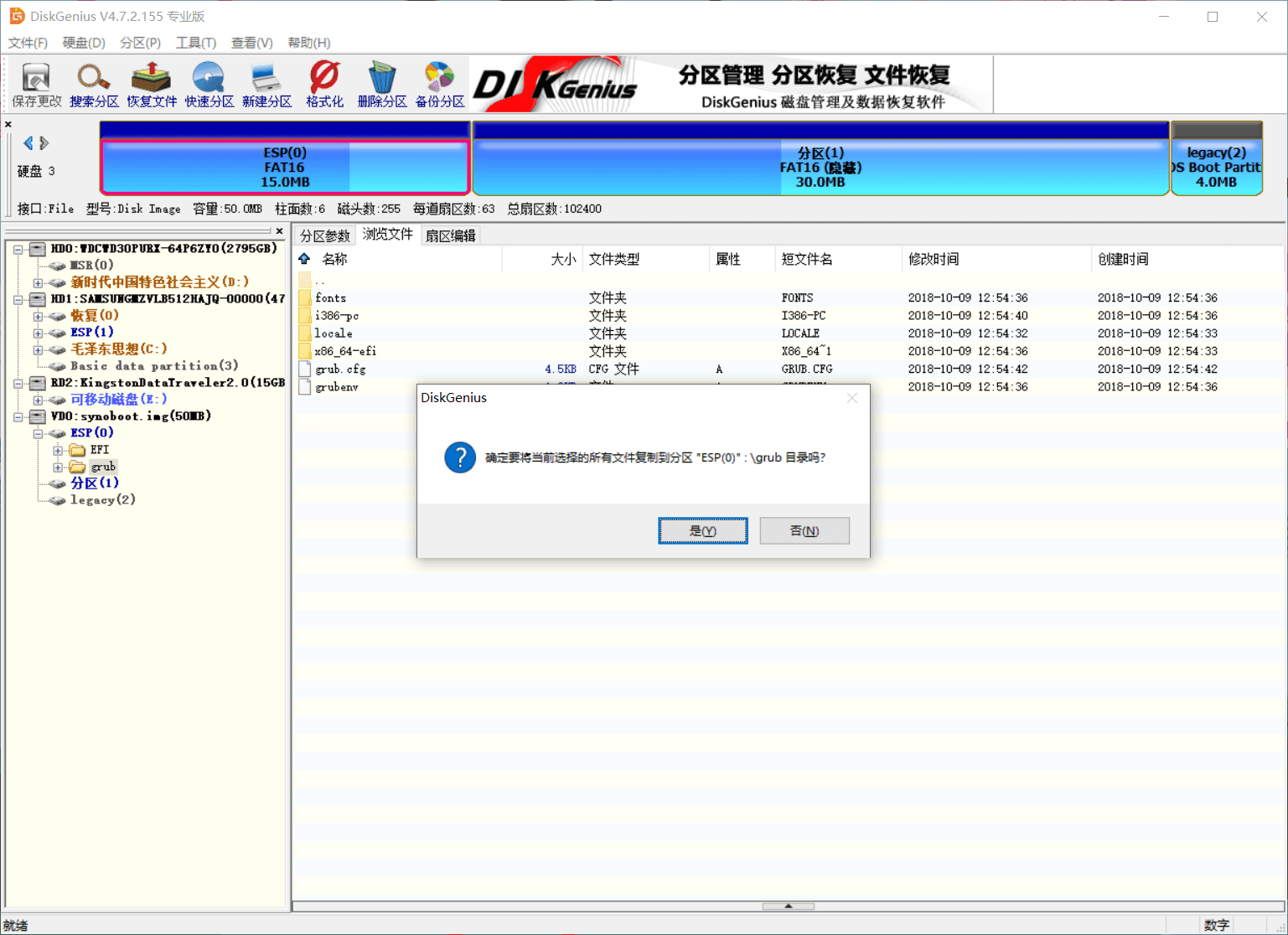
Task: Open the Recover Files (恢复文件) tool
Action: click(x=152, y=85)
